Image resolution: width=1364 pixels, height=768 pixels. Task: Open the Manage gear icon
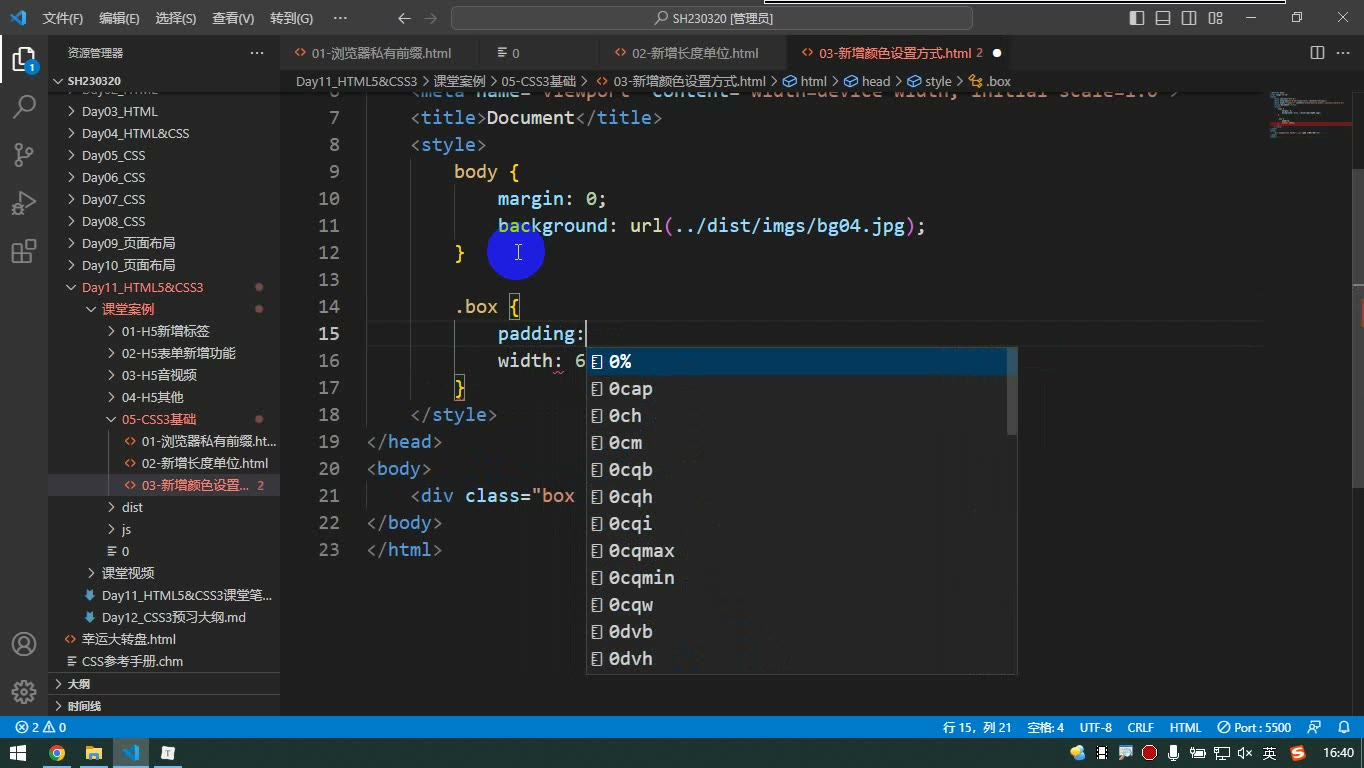[24, 691]
